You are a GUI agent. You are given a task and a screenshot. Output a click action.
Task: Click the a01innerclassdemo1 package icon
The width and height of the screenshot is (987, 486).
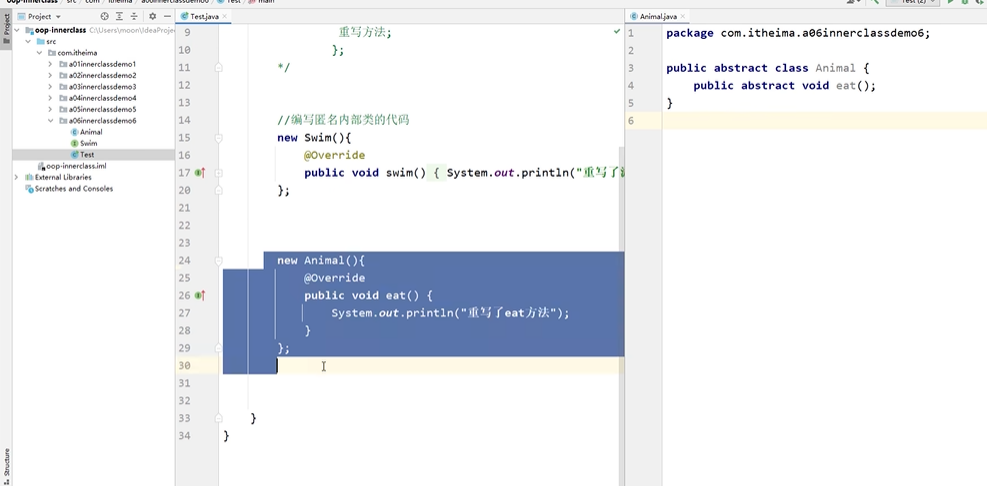63,64
